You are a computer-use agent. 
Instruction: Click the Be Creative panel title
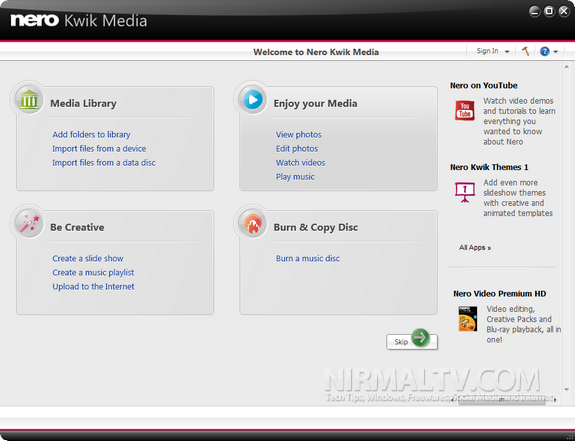[77, 227]
